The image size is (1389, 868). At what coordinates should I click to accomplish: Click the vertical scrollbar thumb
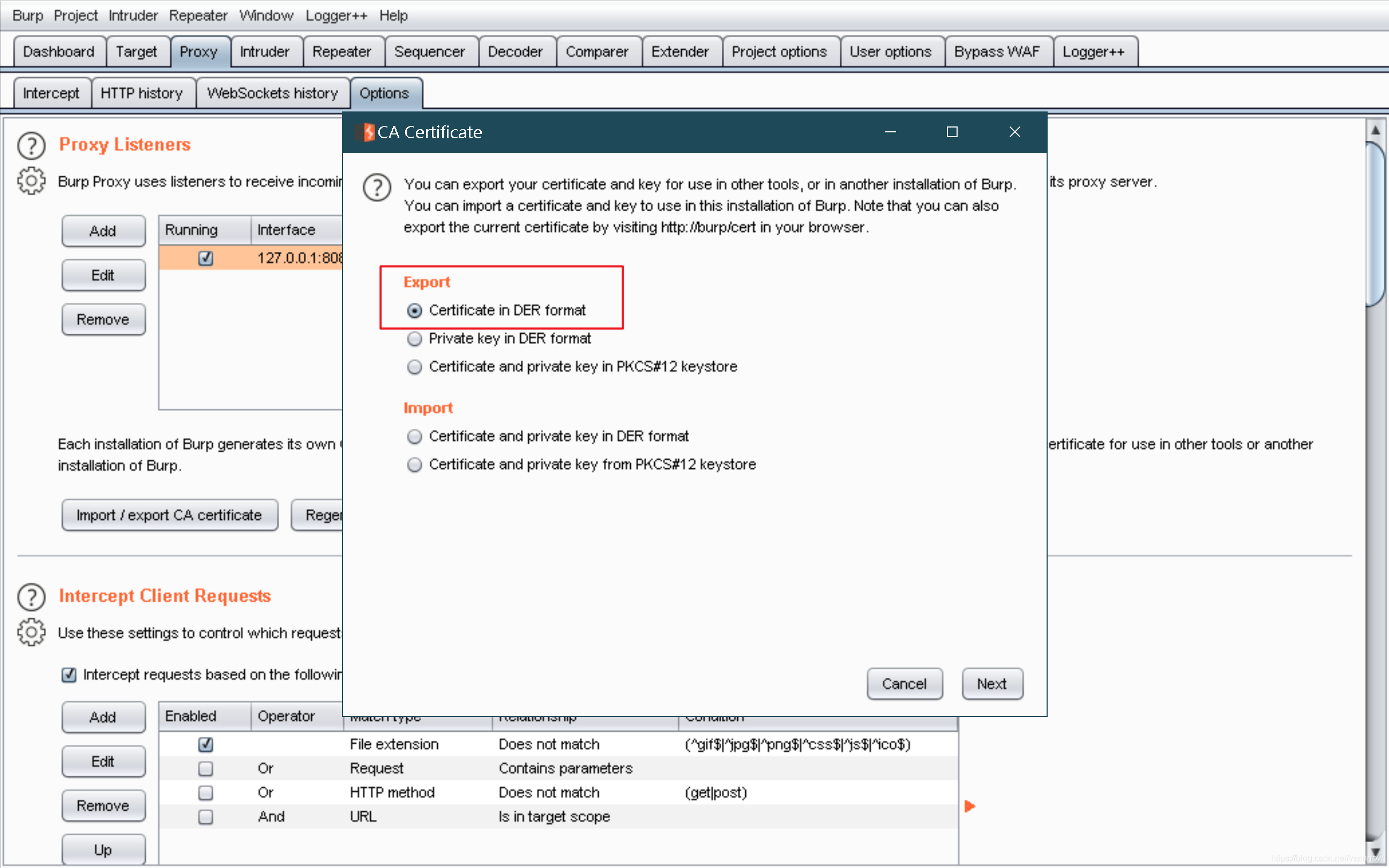[1375, 224]
